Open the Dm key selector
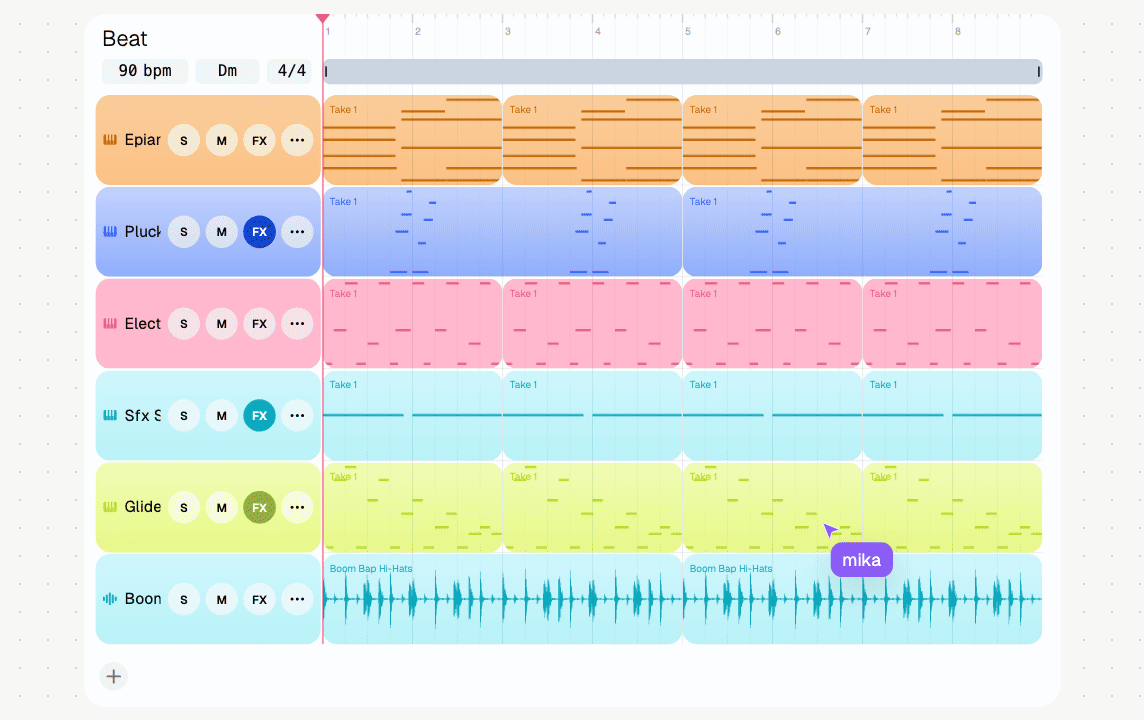 pyautogui.click(x=228, y=71)
